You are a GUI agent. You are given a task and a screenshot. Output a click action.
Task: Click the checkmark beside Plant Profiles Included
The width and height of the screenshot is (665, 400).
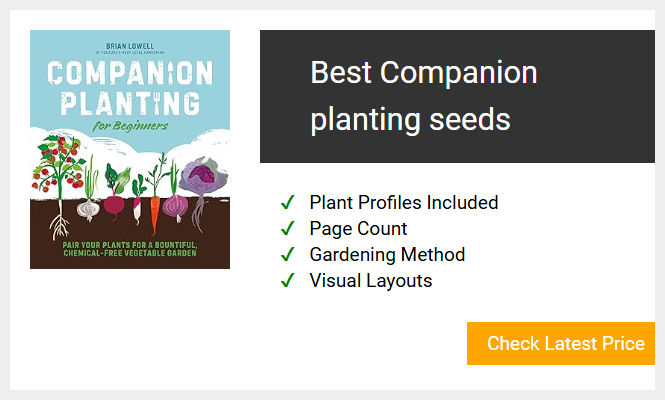288,202
